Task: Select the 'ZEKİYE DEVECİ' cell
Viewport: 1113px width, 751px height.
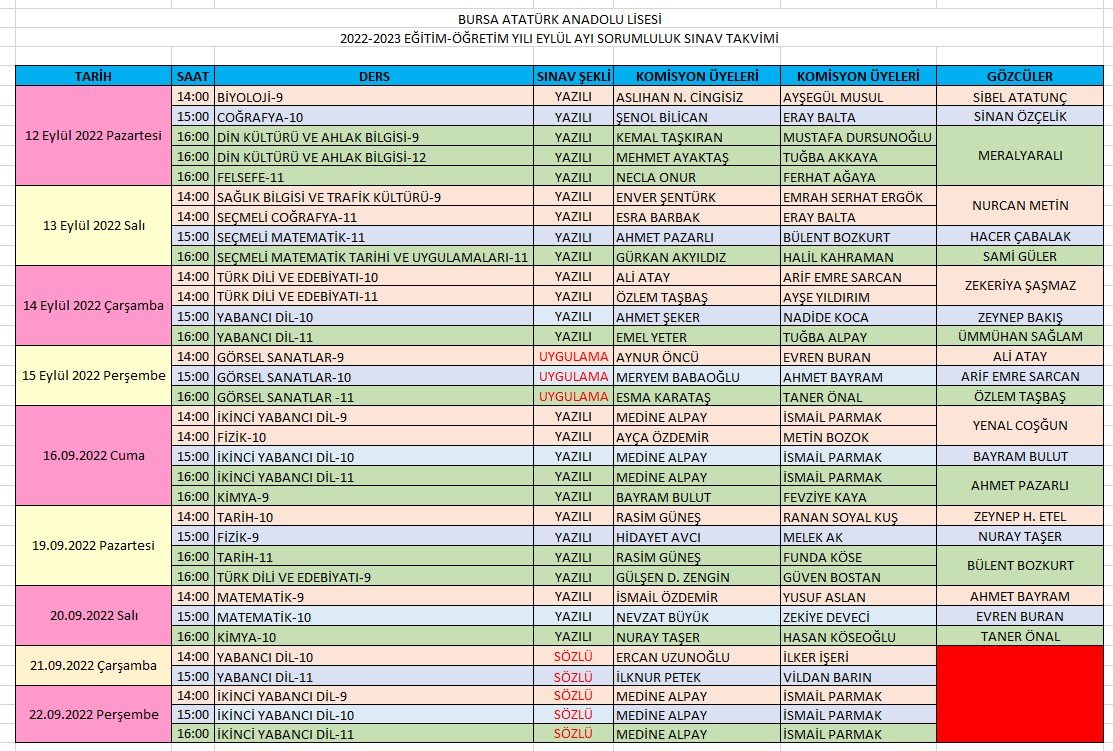Action: [x=858, y=617]
